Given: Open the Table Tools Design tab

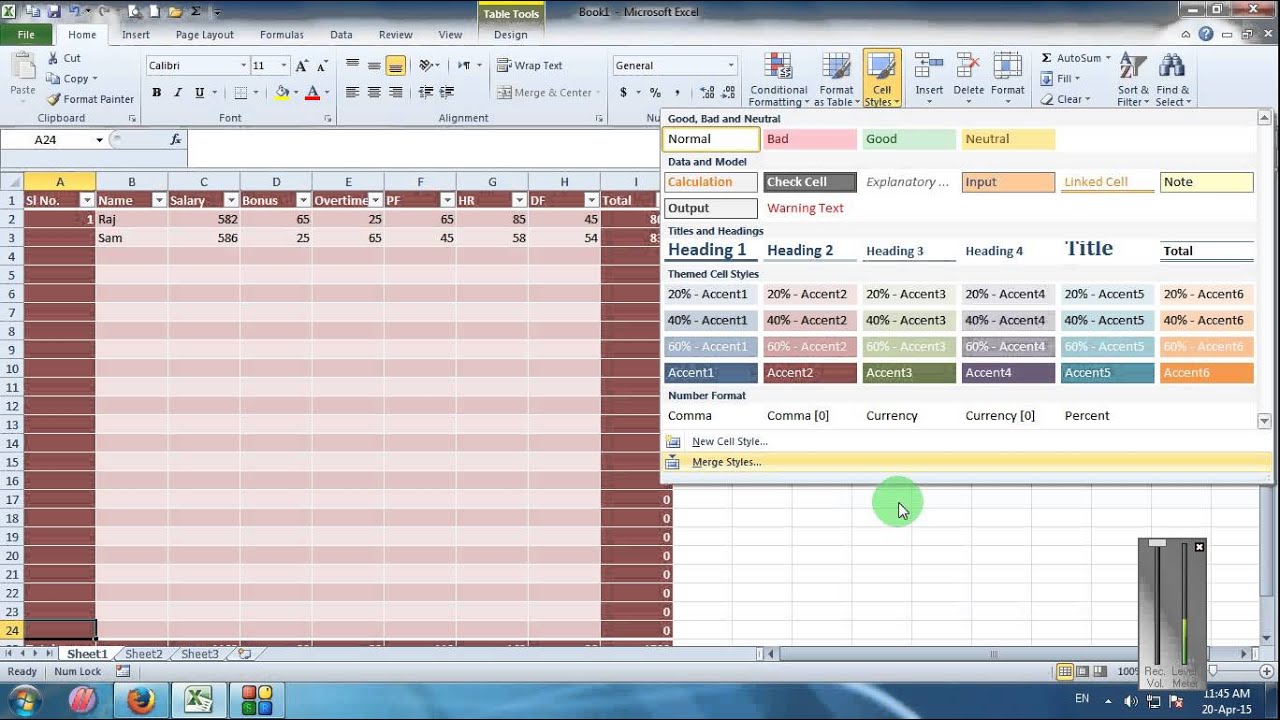Looking at the screenshot, I should [510, 34].
